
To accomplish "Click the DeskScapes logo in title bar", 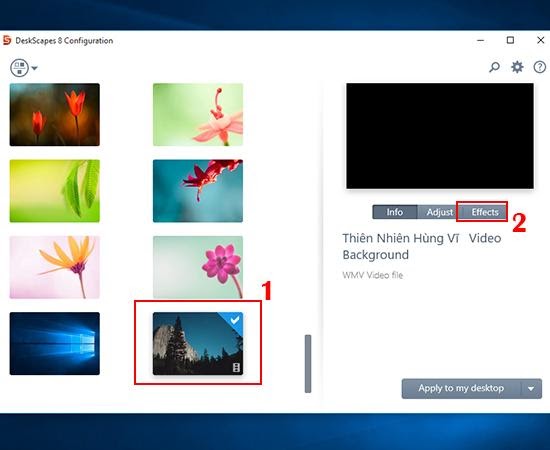I will pos(7,40).
